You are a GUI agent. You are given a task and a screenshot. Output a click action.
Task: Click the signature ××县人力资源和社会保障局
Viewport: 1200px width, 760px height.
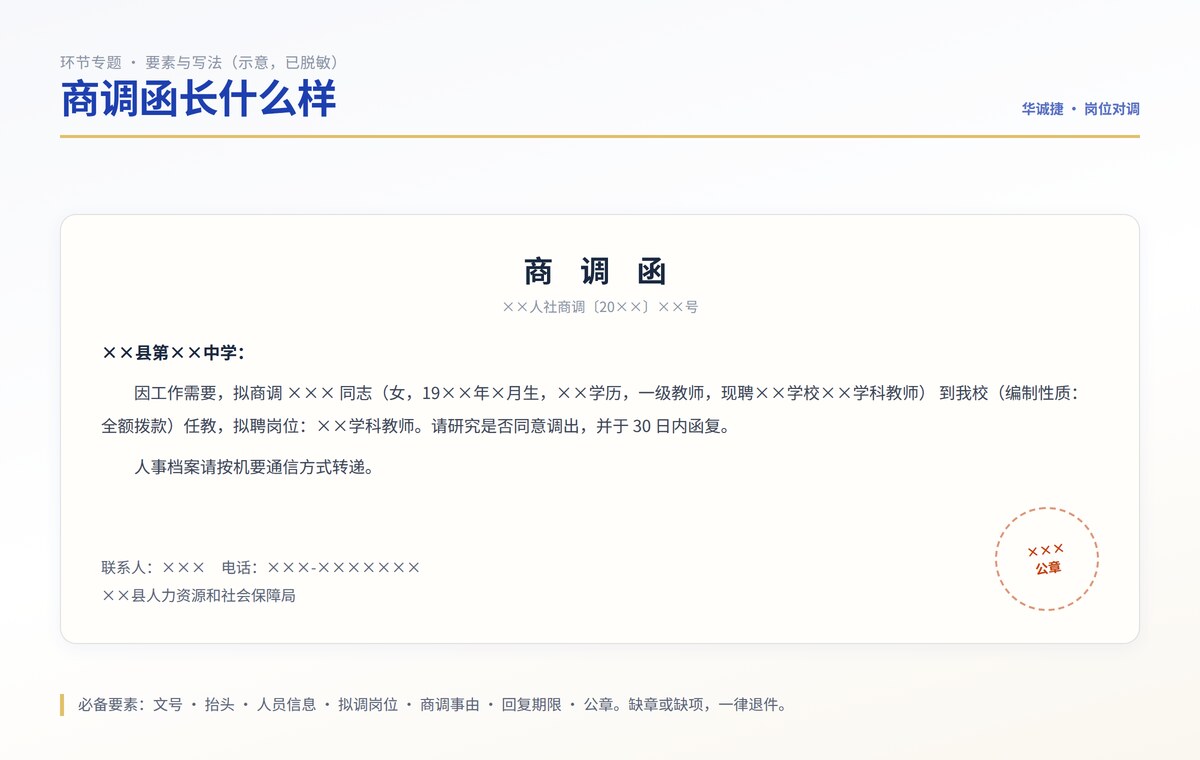point(198,596)
